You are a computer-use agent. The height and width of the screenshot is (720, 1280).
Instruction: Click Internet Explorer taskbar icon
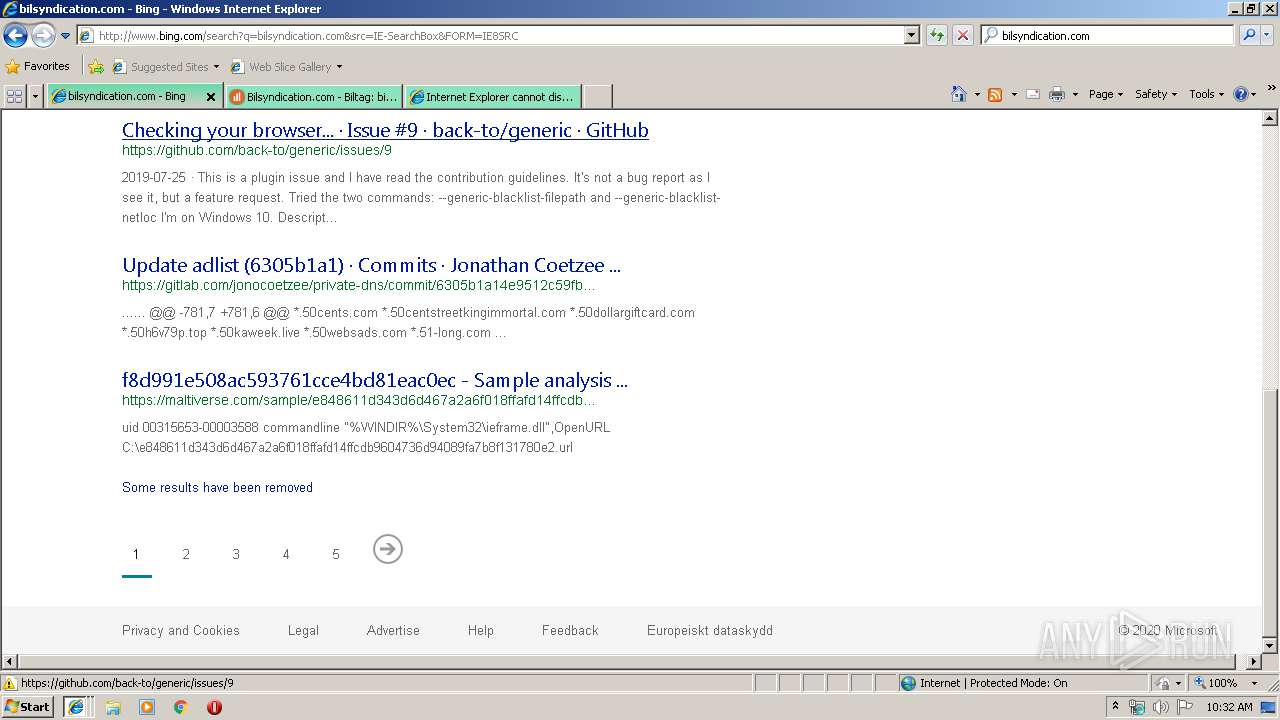[76, 706]
